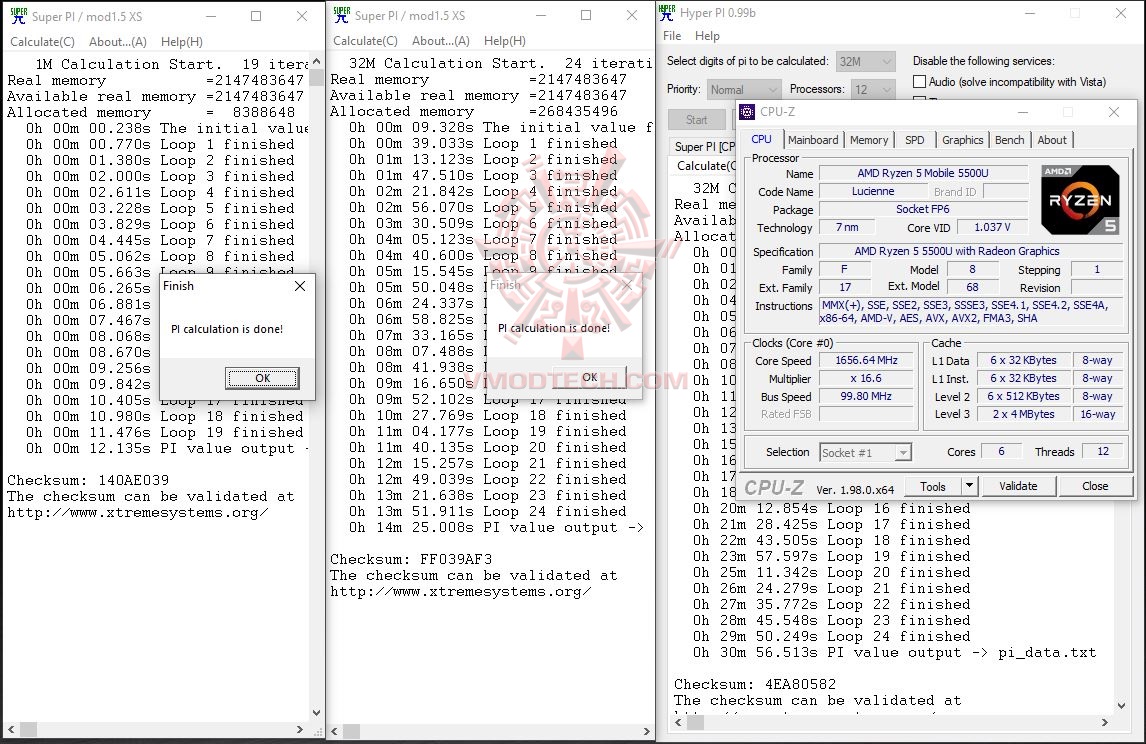Image resolution: width=1146 pixels, height=744 pixels.
Task: Switch to the SPD tab in CPU-Z
Action: click(914, 140)
